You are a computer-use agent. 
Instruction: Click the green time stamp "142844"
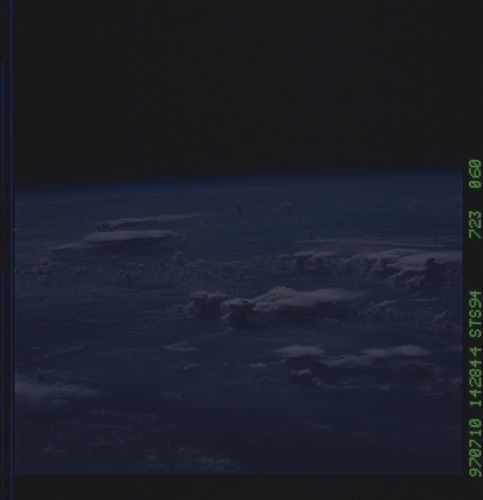pyautogui.click(x=475, y=377)
